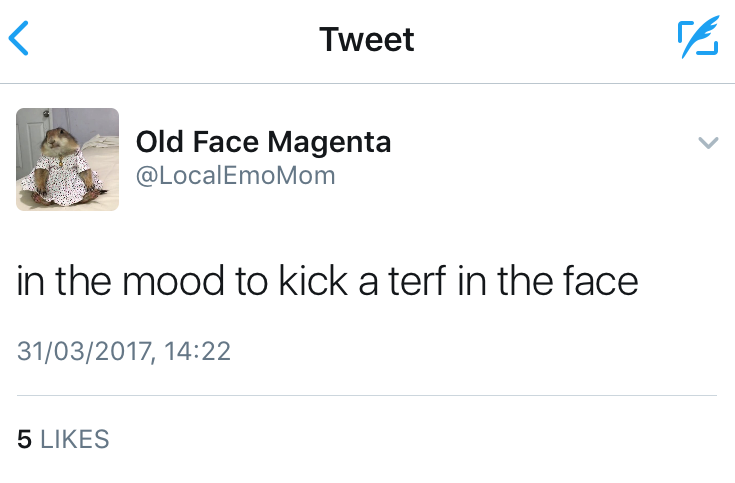Click the 31/03/2017 date in the timestamp
This screenshot has width=735, height=483.
82,351
